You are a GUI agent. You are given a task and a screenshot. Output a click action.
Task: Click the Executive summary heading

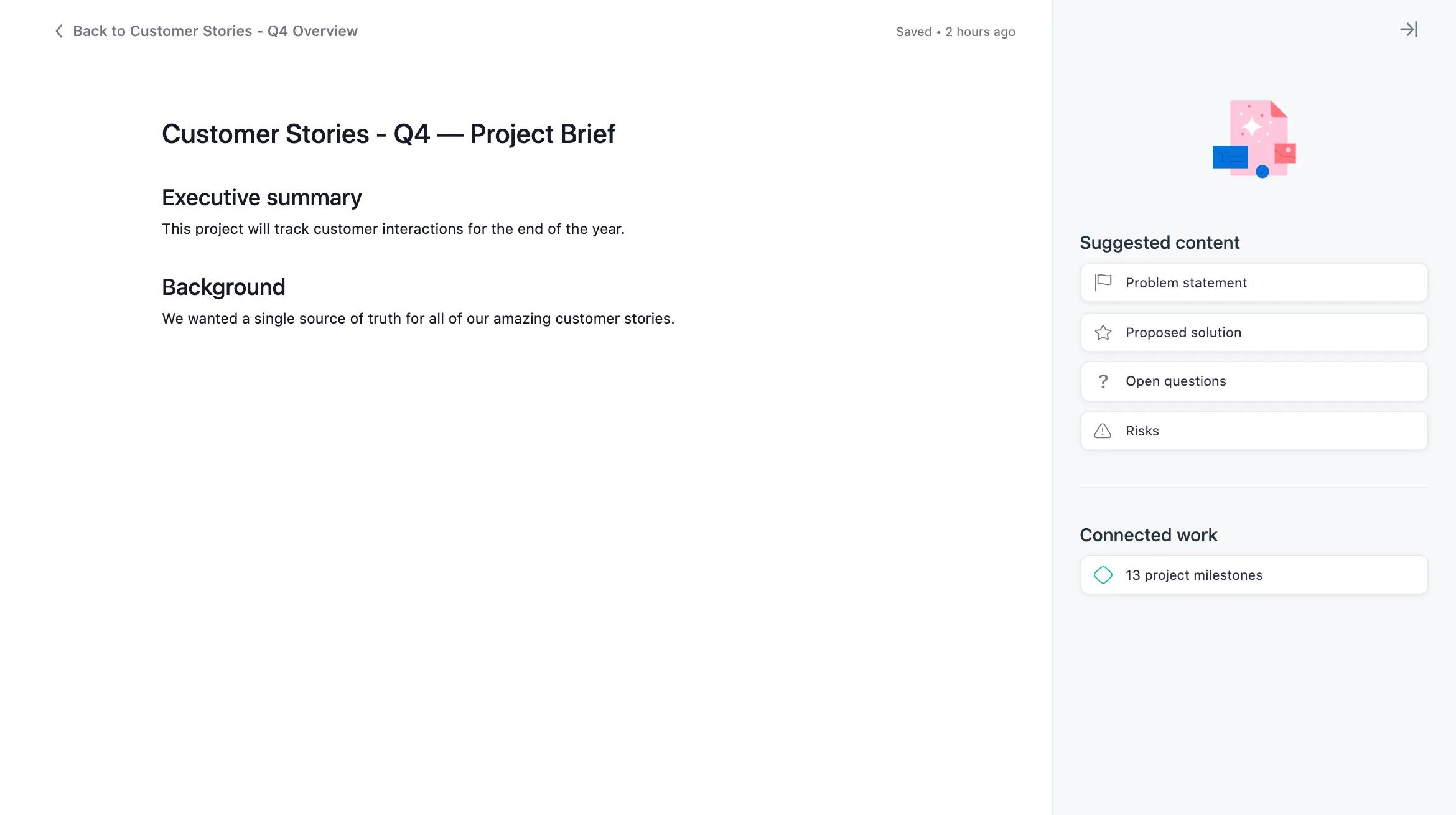click(261, 197)
